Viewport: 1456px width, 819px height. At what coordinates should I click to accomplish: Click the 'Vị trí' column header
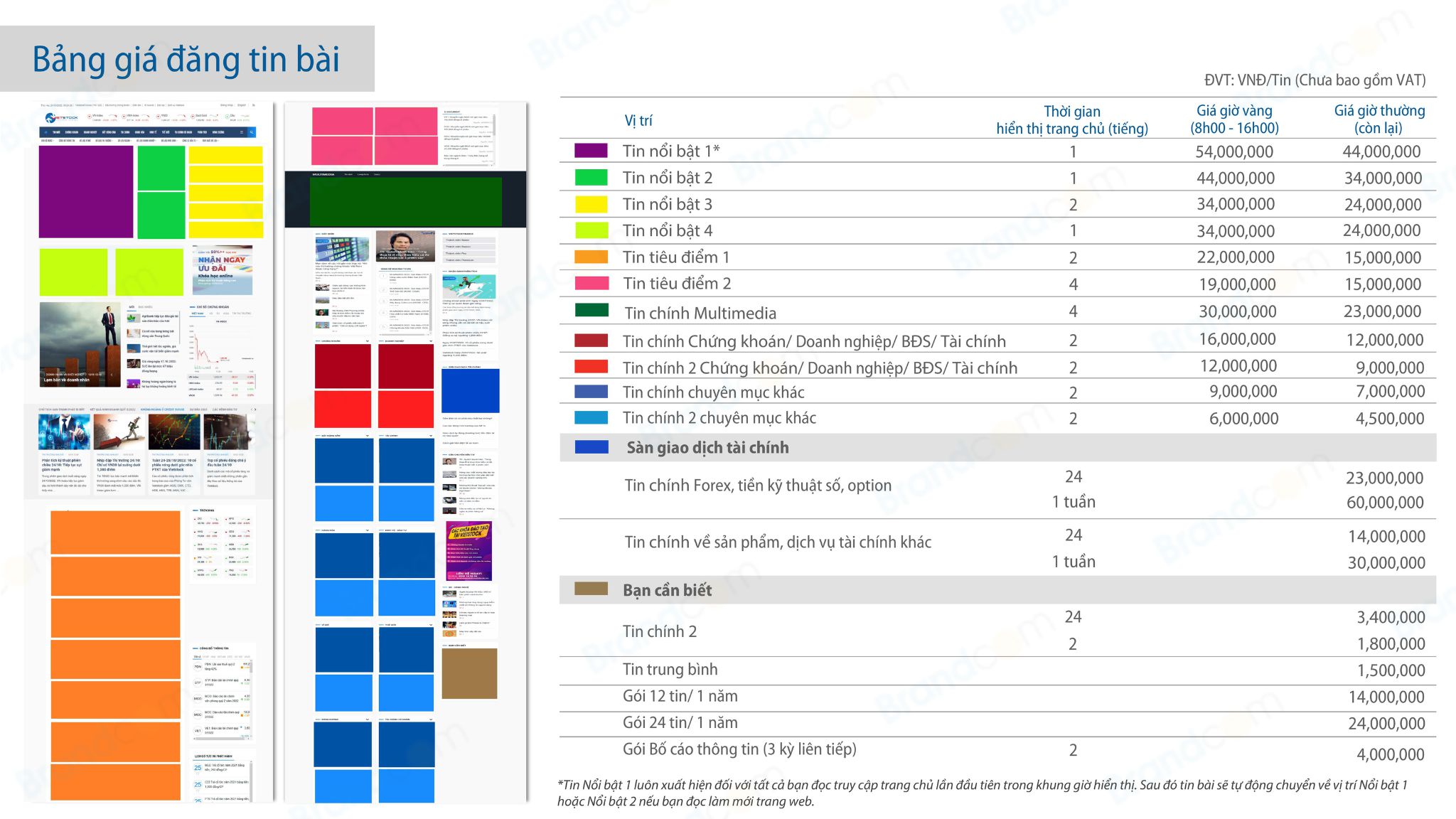coord(638,120)
